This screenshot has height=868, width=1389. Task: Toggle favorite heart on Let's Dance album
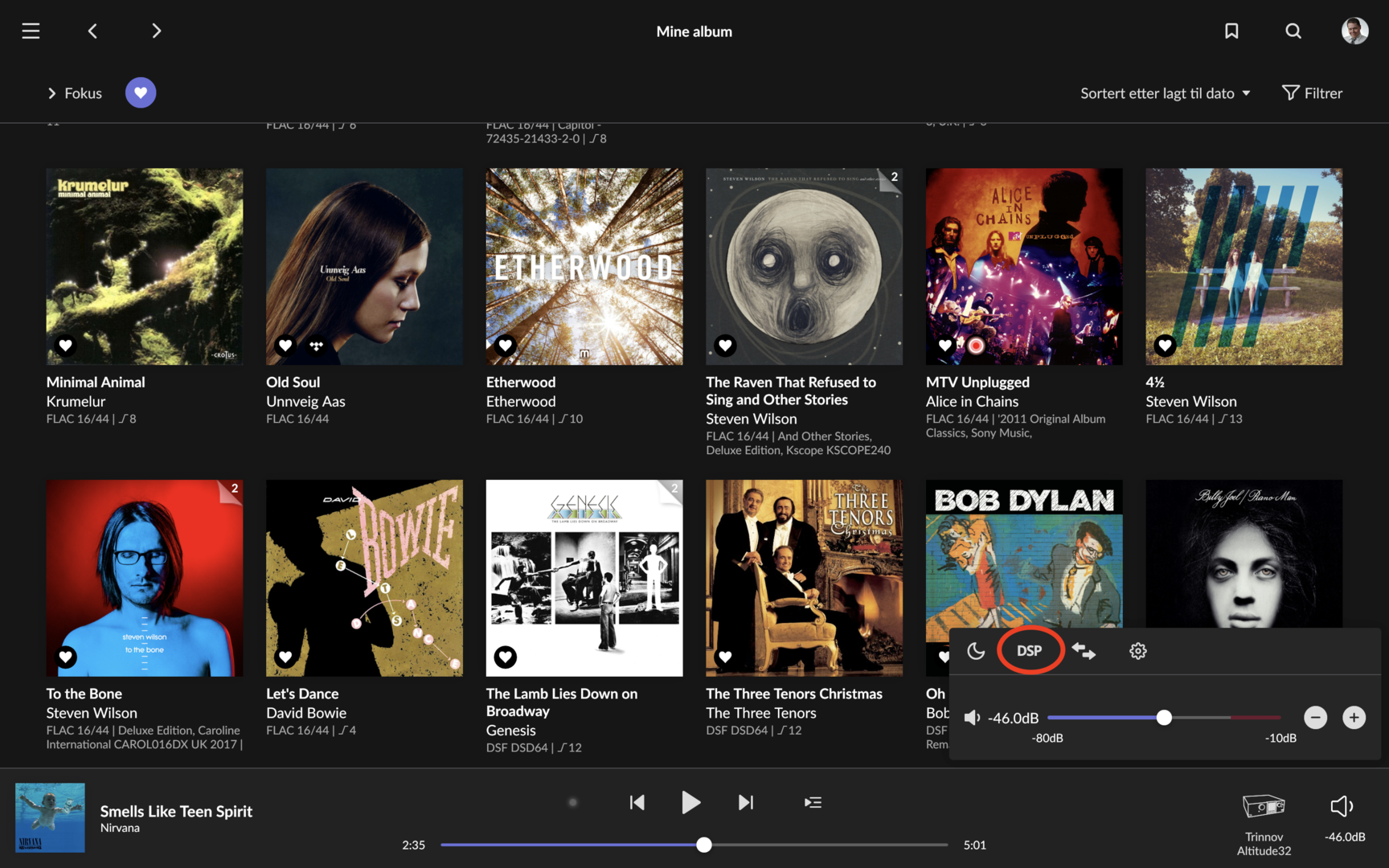285,657
